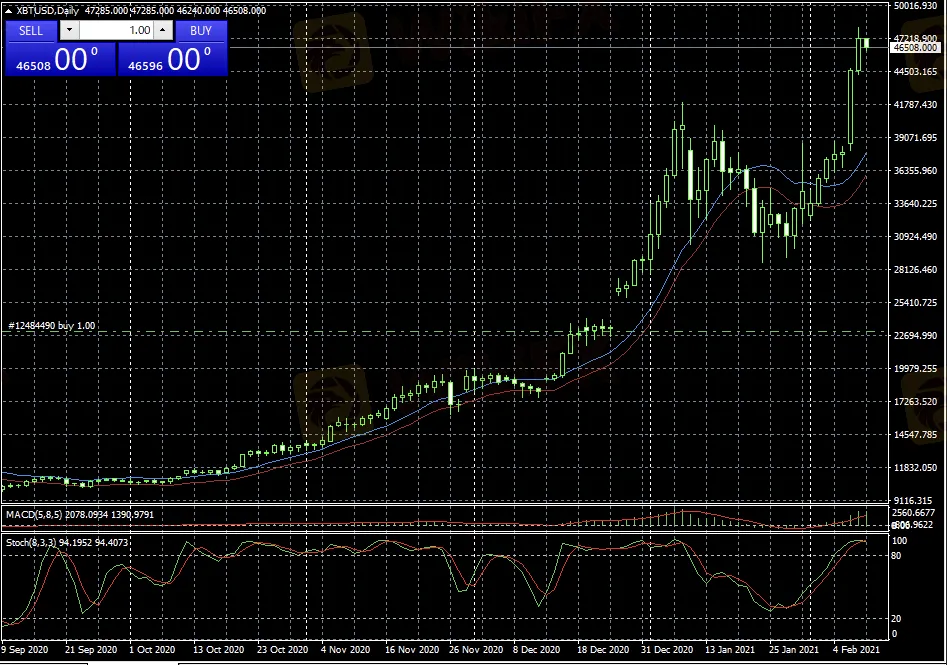Click the sell price 46508 tile

60,59
